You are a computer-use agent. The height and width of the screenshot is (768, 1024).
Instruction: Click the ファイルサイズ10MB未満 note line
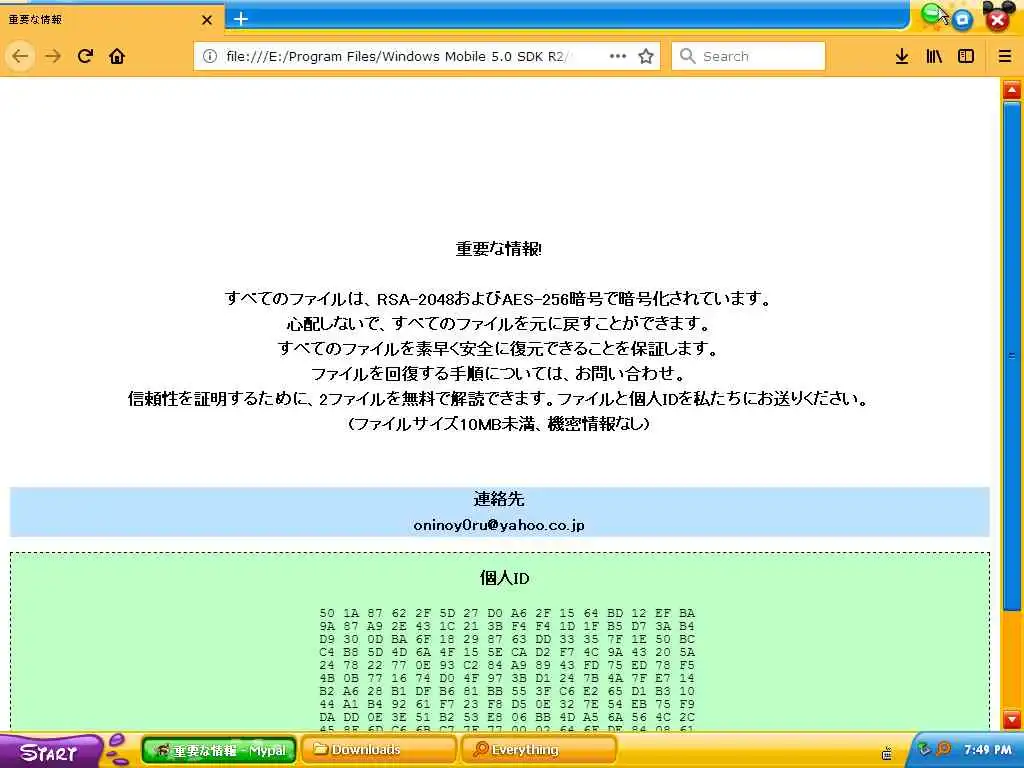pyautogui.click(x=499, y=424)
